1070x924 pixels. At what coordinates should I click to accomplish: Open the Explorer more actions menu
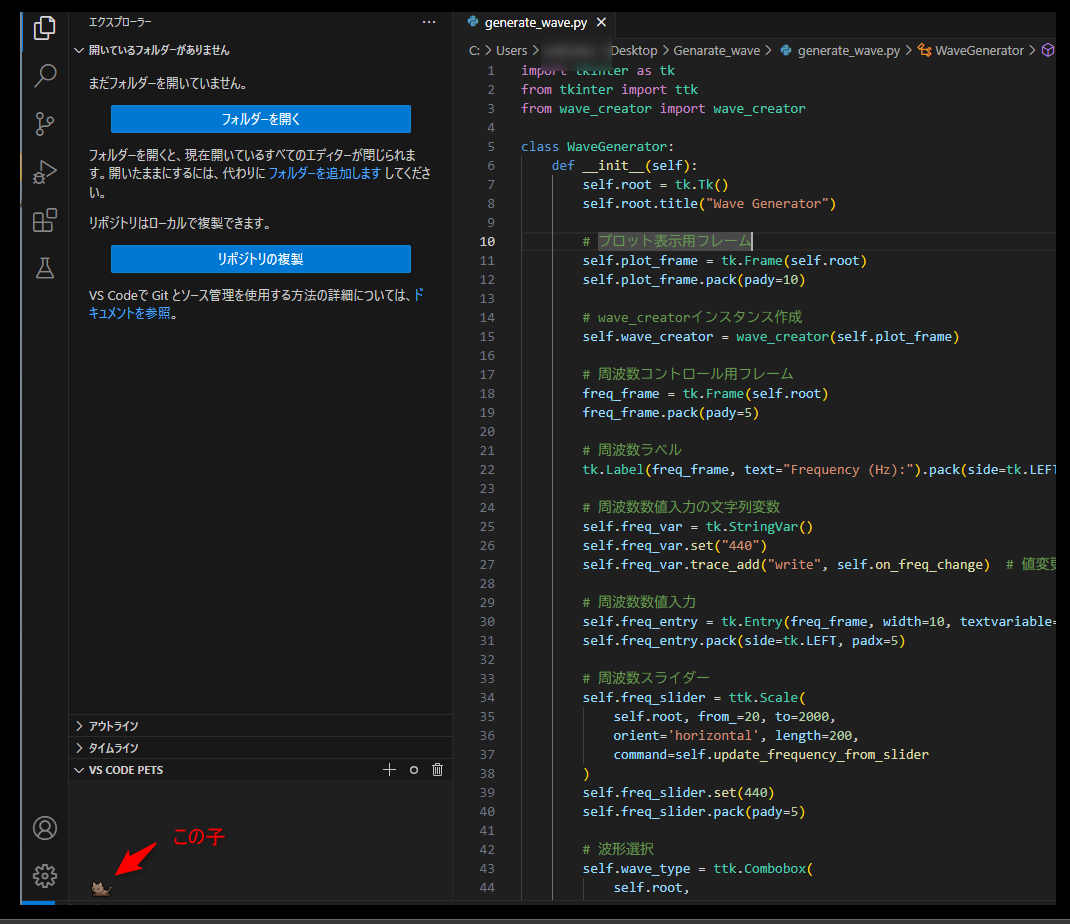pyautogui.click(x=429, y=21)
